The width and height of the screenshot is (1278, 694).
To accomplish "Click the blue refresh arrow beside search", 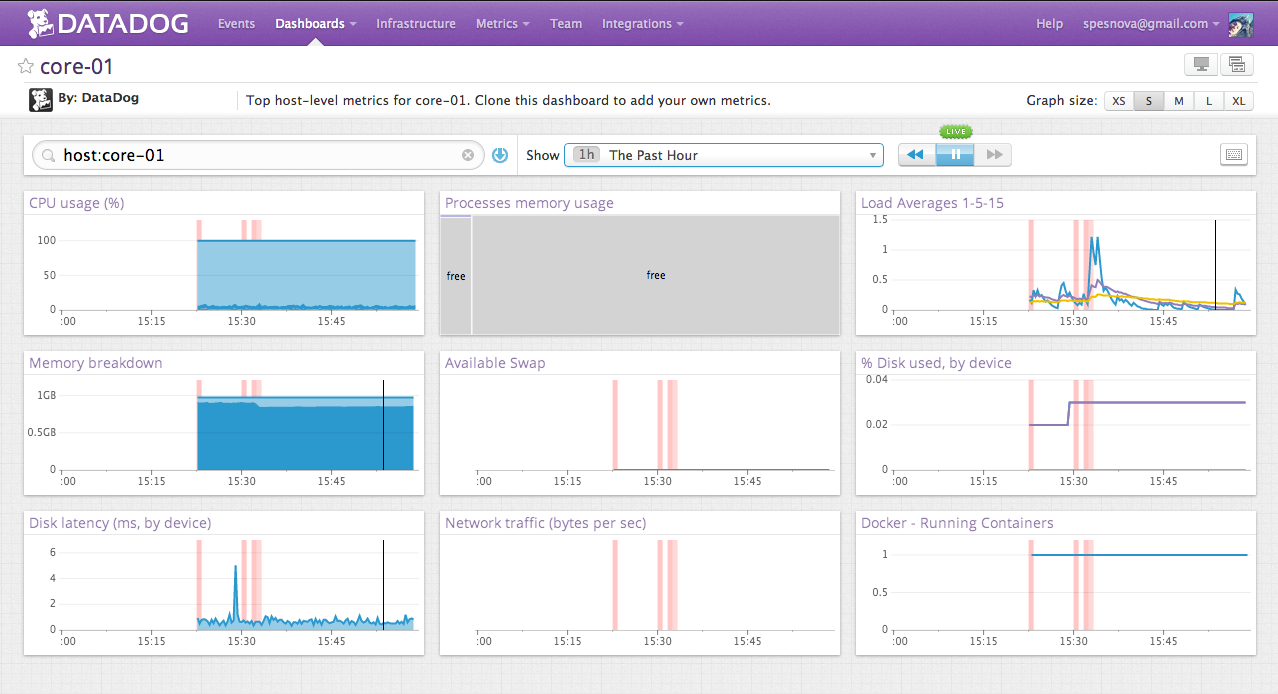I will point(499,154).
